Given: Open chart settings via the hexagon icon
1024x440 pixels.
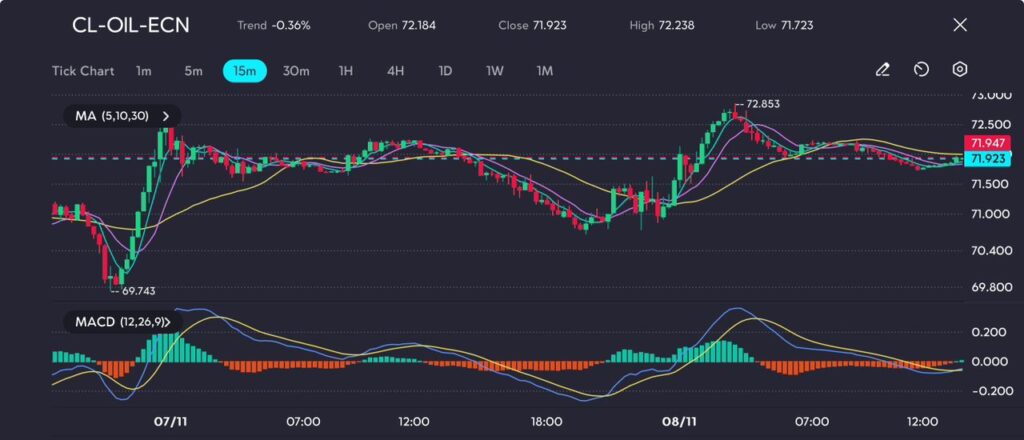Looking at the screenshot, I should pos(959,70).
